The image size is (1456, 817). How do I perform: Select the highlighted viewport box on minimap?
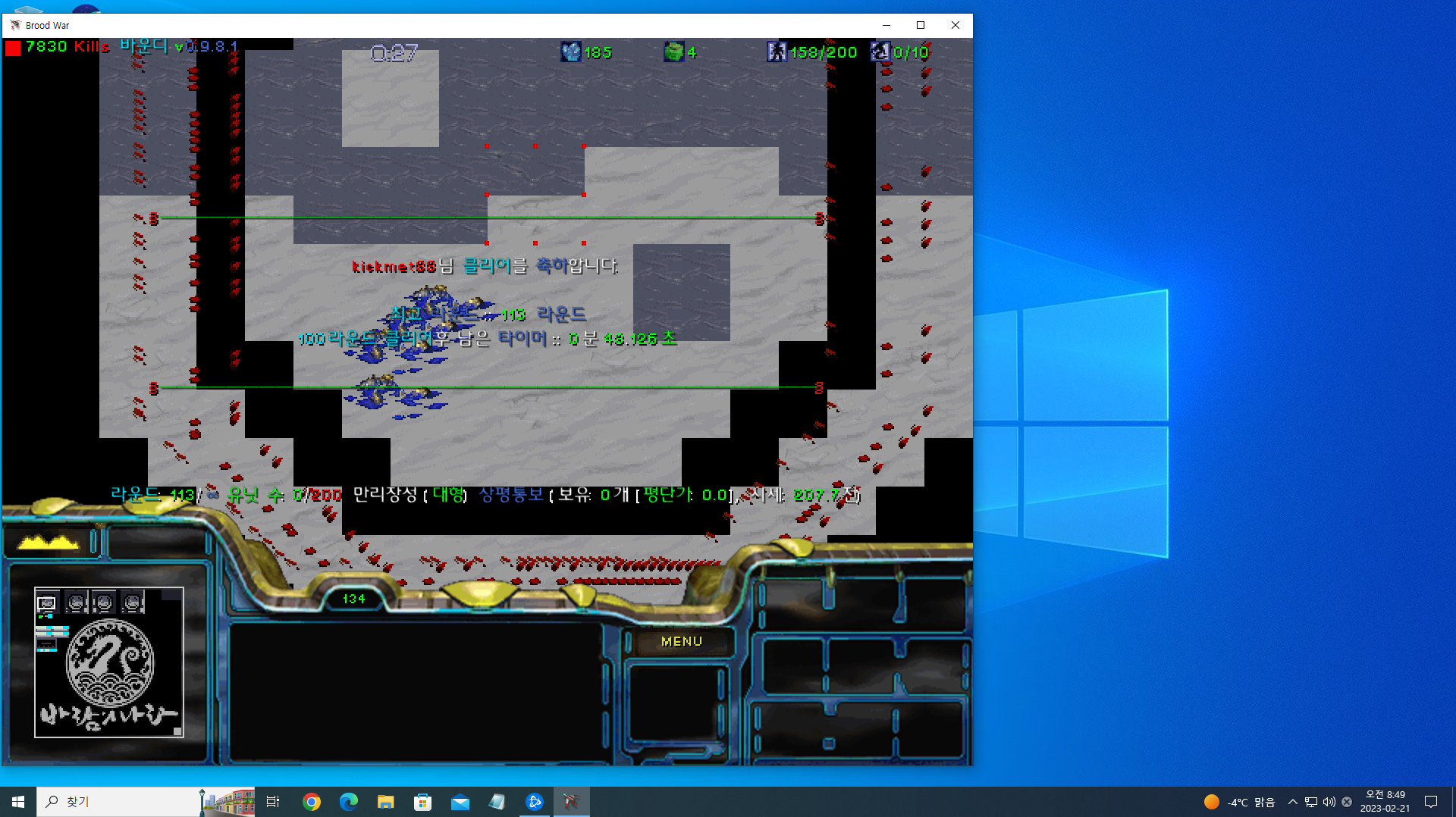click(x=46, y=603)
